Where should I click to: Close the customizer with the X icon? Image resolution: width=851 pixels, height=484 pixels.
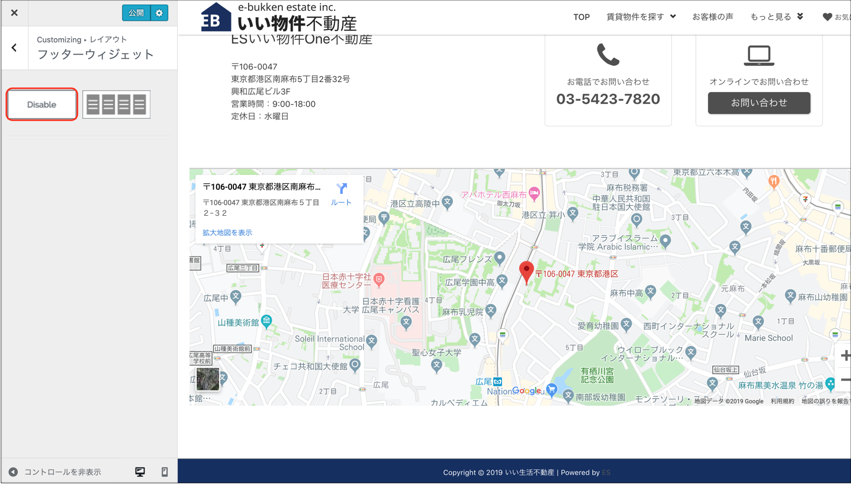(x=14, y=13)
